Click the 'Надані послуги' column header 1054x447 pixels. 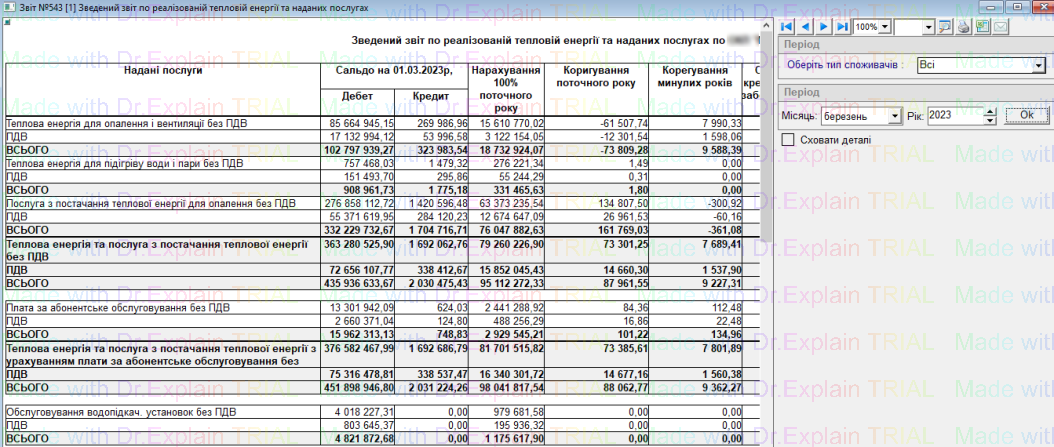[163, 71]
